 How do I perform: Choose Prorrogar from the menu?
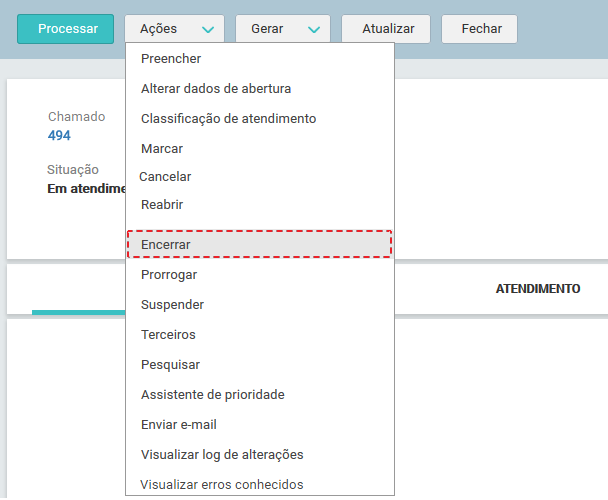coord(169,274)
